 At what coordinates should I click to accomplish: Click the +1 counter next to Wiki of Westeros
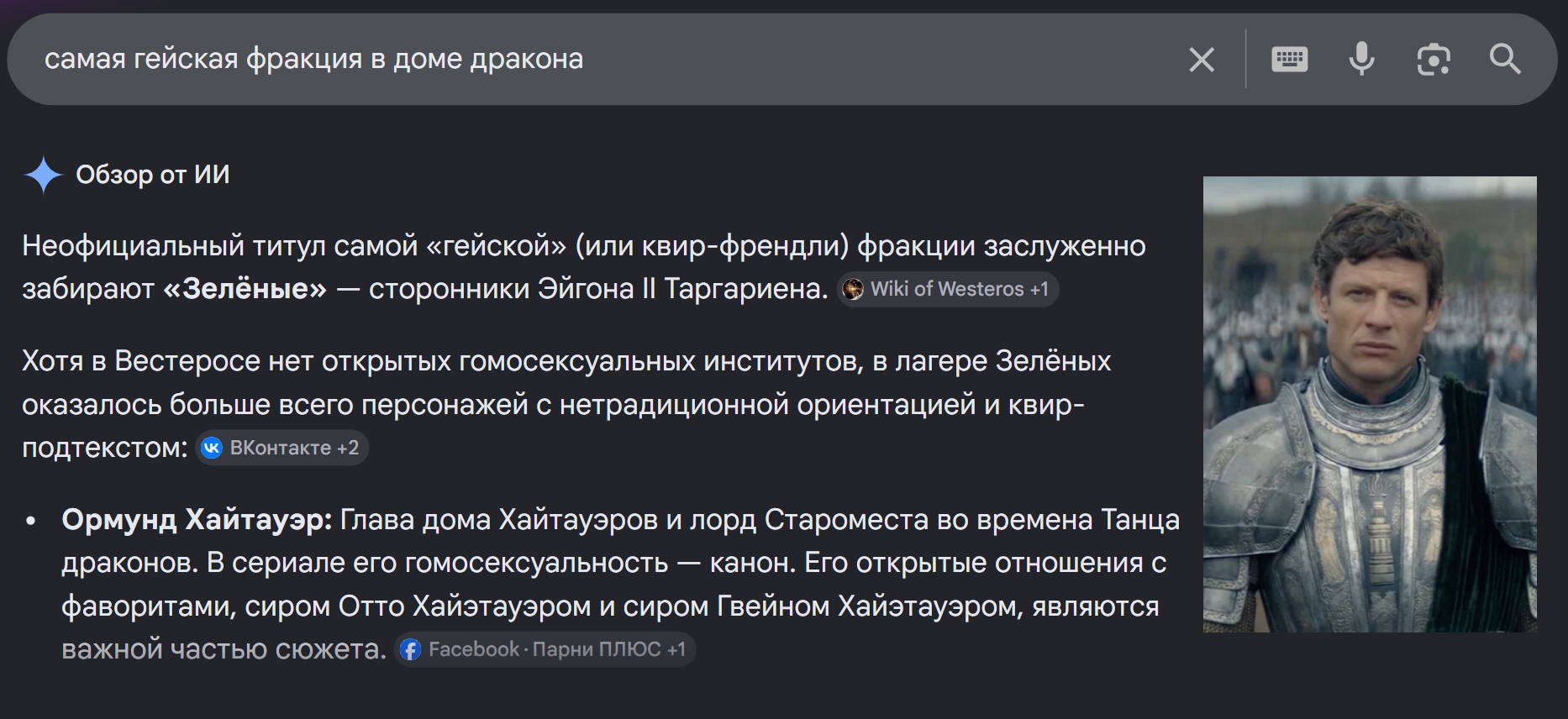[x=1039, y=289]
